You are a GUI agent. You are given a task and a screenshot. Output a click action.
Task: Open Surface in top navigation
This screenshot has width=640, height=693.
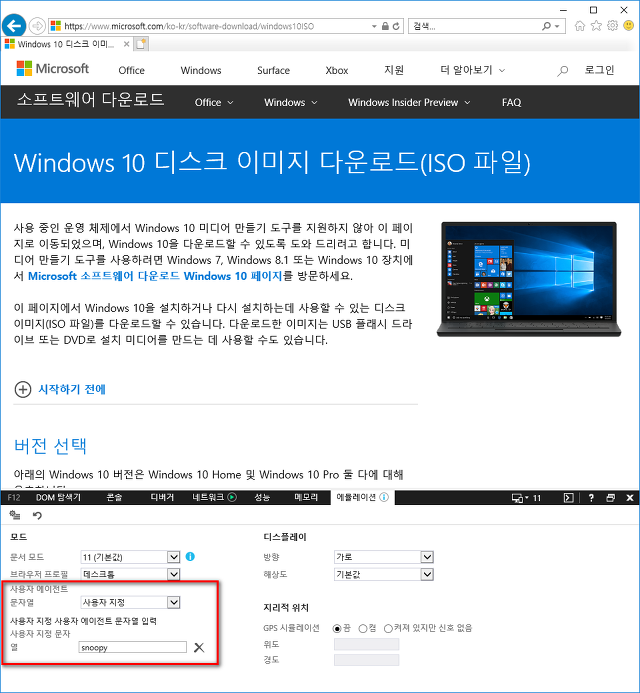pos(273,70)
